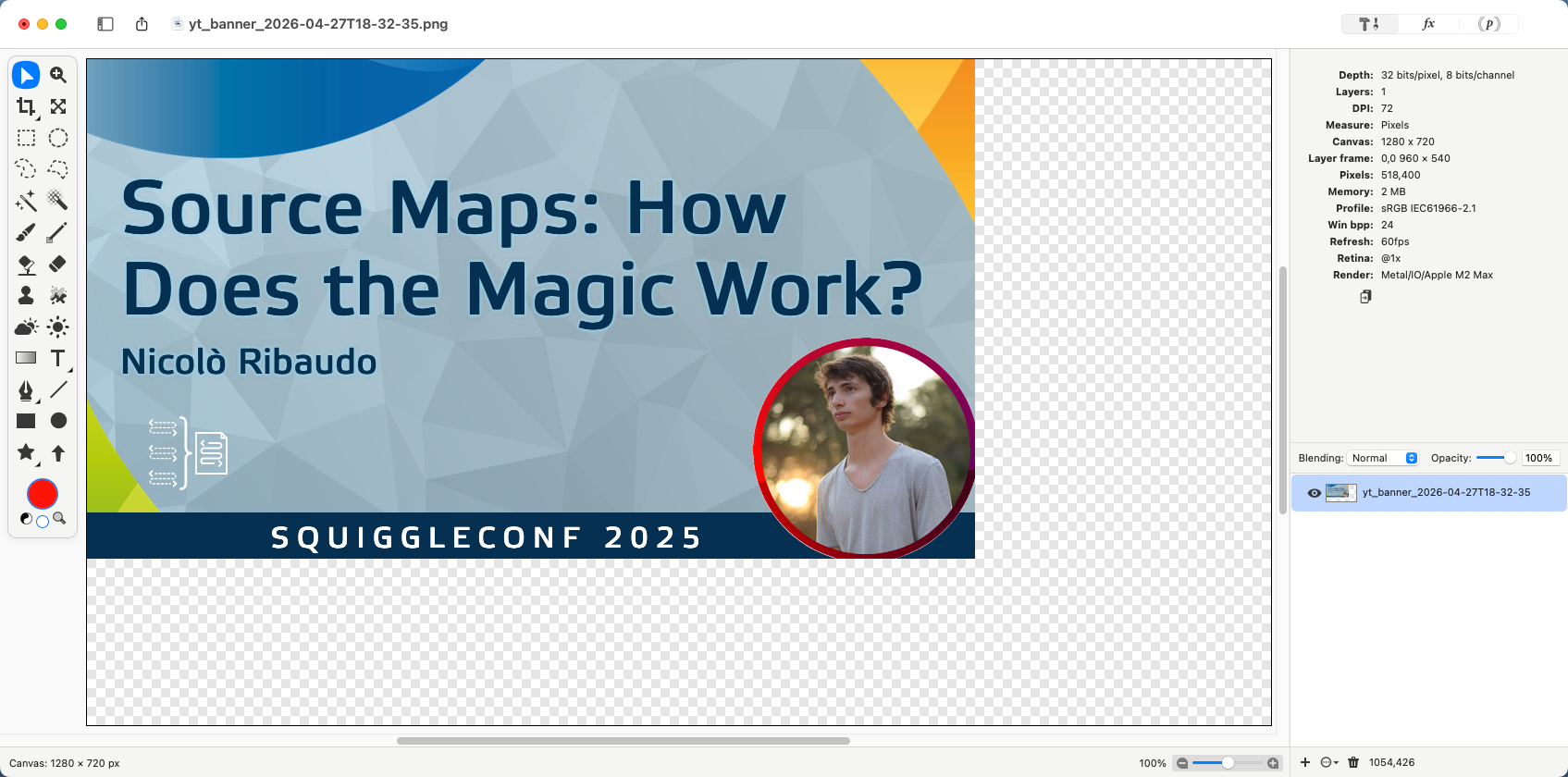Select the Magic Wand tool

pyautogui.click(x=26, y=201)
